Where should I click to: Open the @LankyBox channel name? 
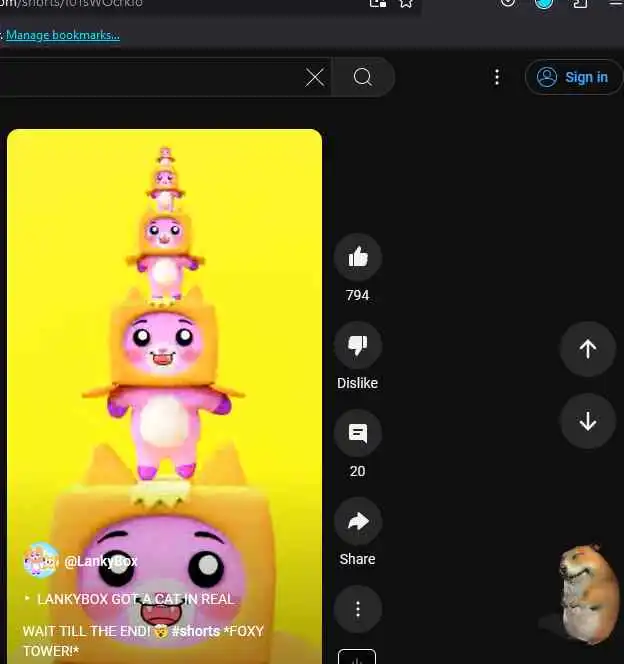tap(101, 561)
